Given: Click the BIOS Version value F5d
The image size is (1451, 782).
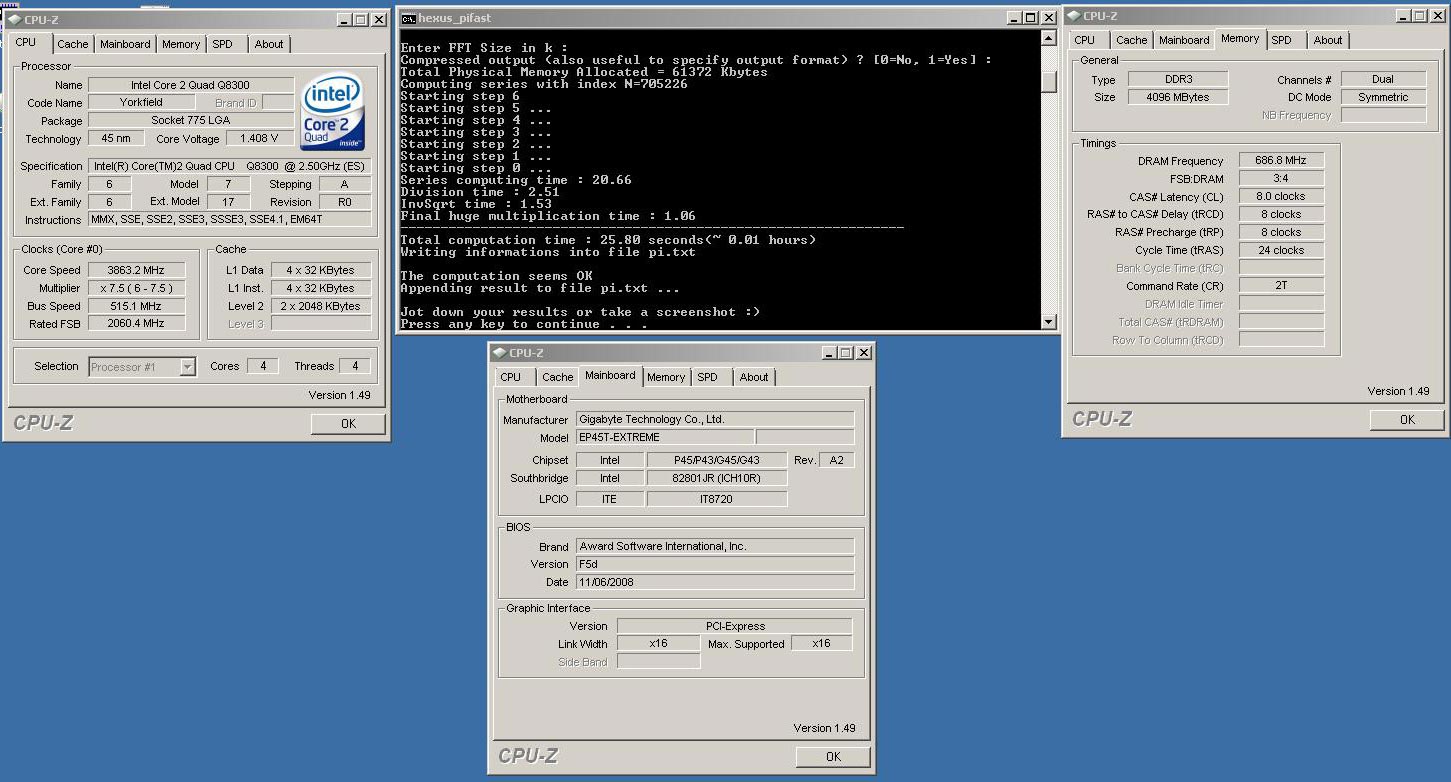Looking at the screenshot, I should [x=715, y=564].
